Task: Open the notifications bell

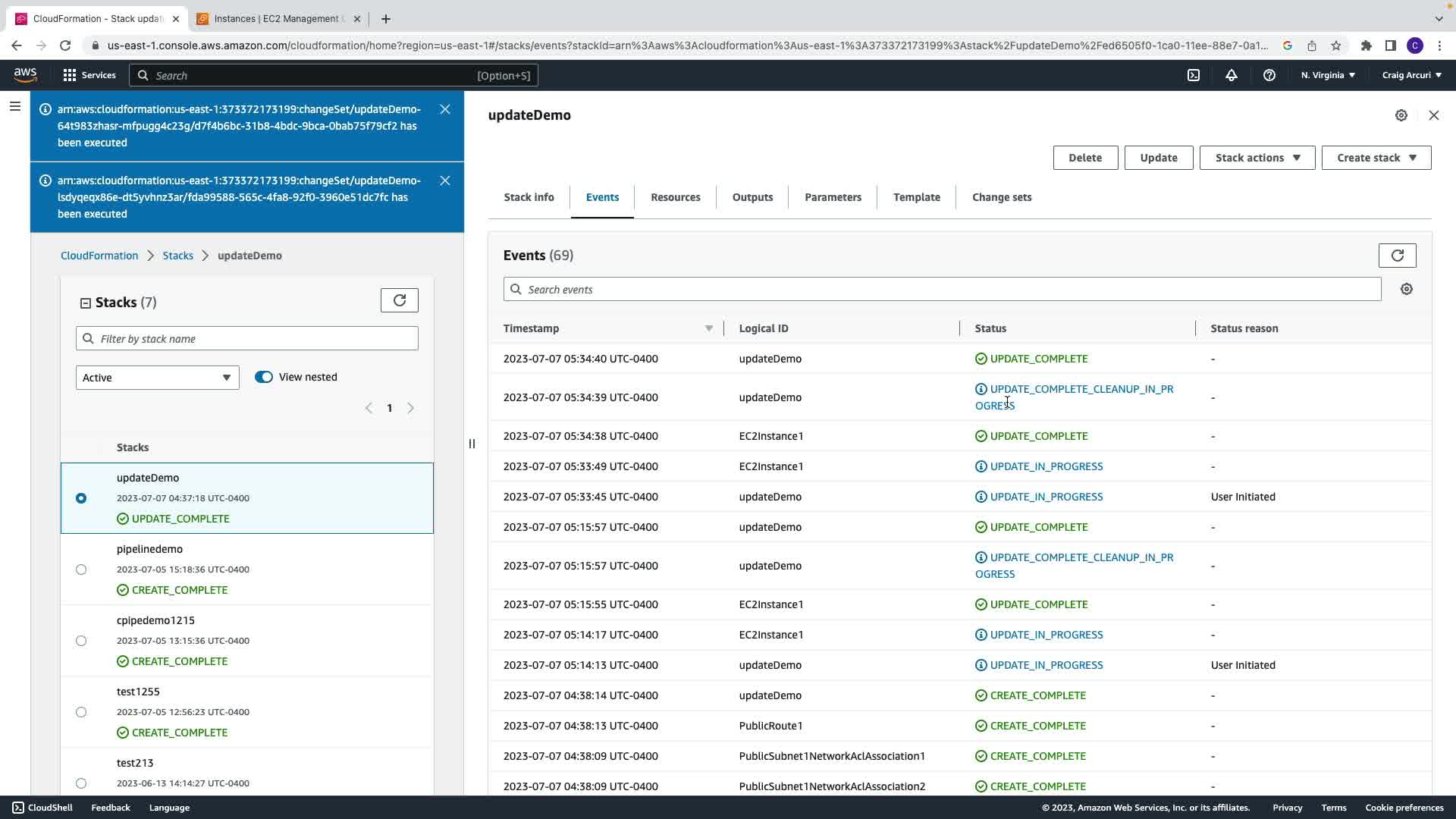Action: (x=1232, y=75)
